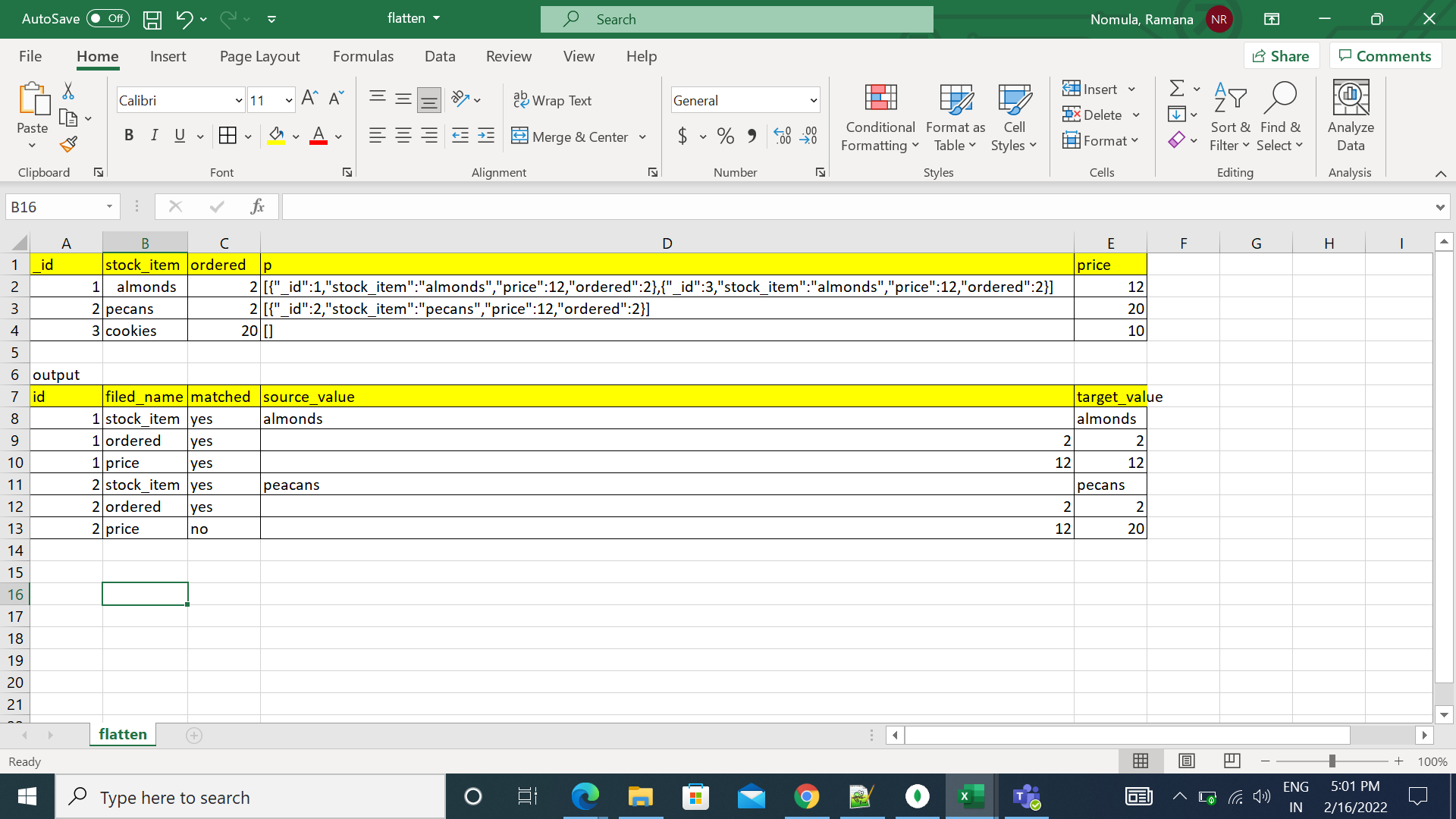1456x819 pixels.
Task: Click the Comments button
Action: click(1385, 56)
